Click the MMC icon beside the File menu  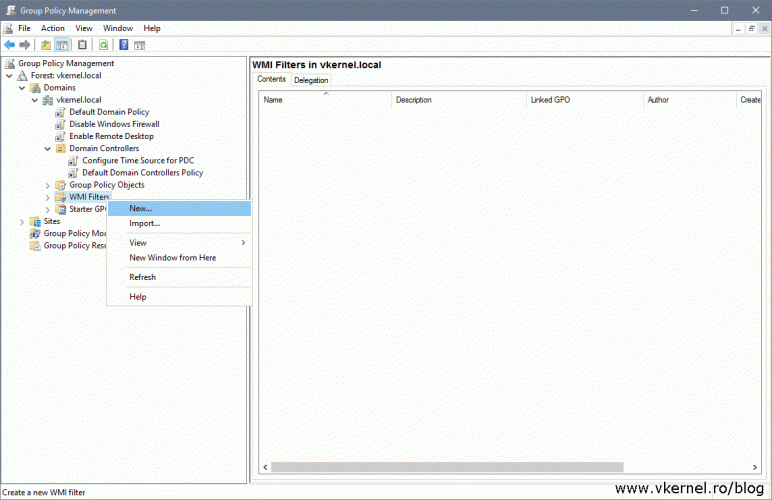[x=8, y=29]
